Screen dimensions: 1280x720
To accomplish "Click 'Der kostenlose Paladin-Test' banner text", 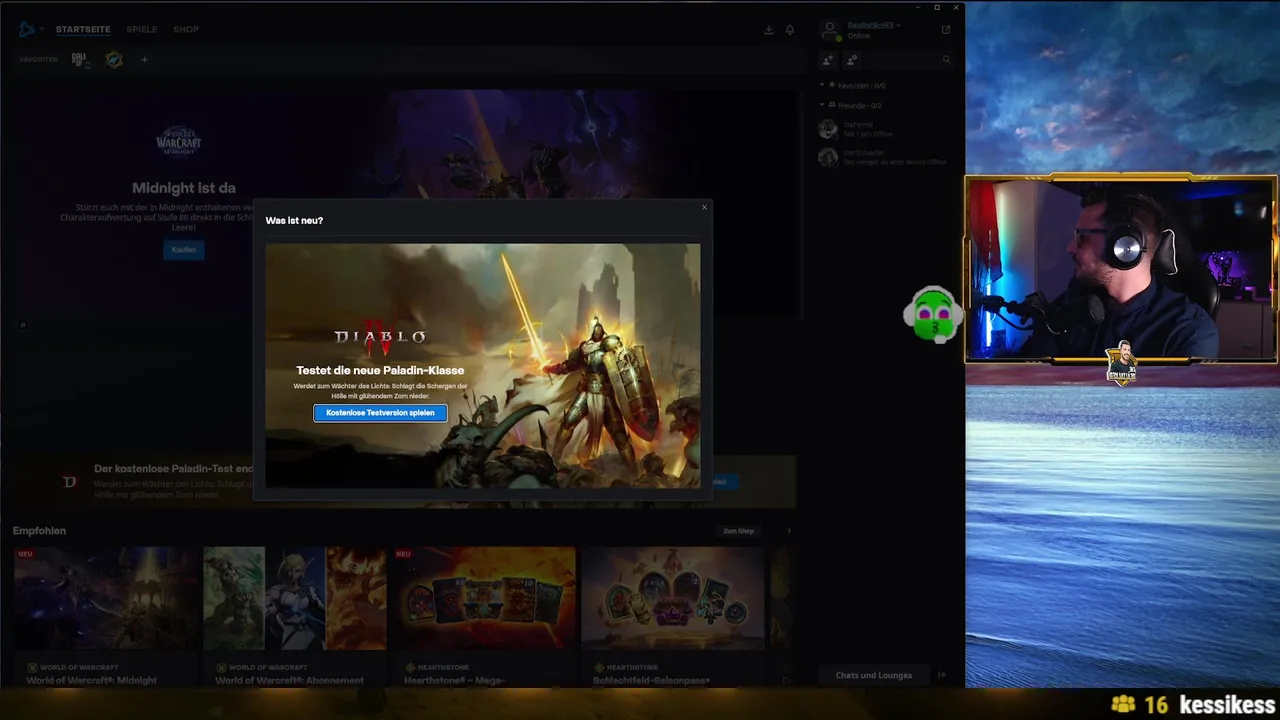I will pyautogui.click(x=174, y=468).
